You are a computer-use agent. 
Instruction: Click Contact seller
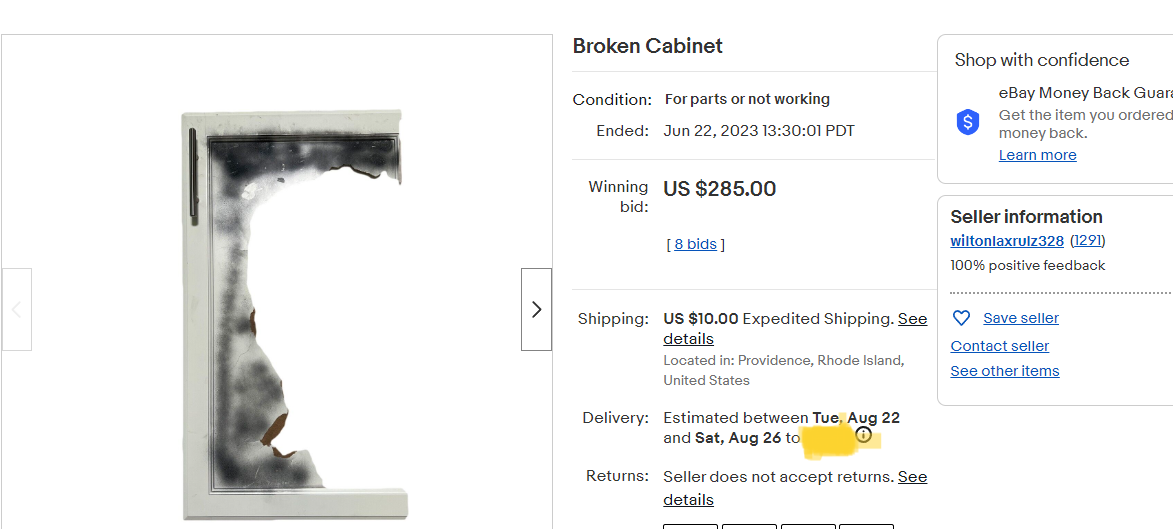999,346
